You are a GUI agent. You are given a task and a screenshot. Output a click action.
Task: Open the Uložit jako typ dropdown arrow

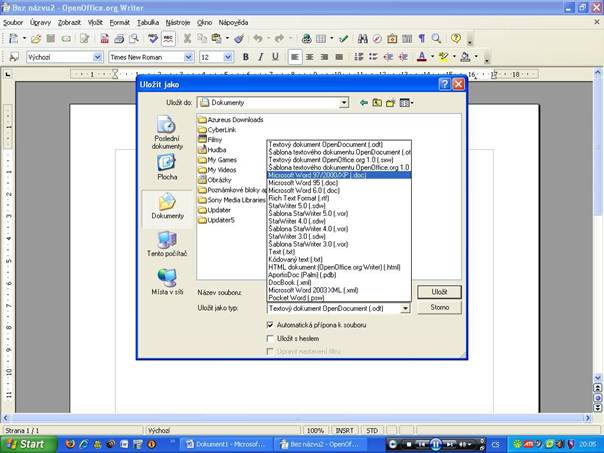pyautogui.click(x=405, y=309)
